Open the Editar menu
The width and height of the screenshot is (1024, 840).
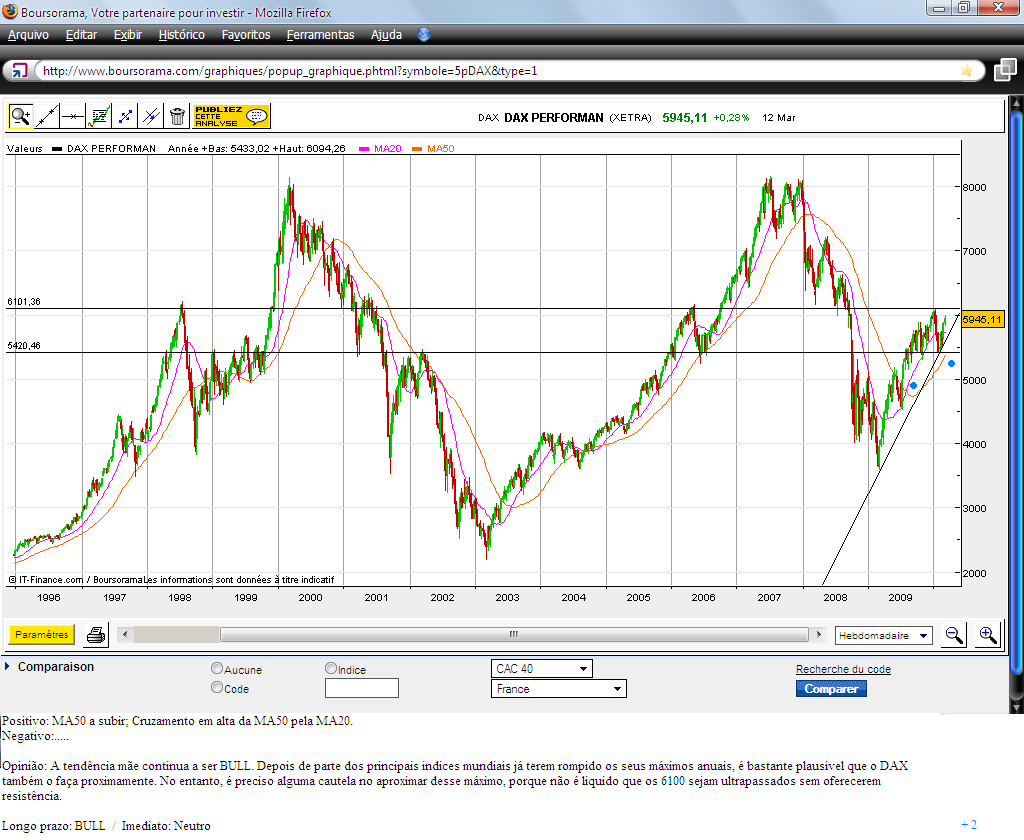pyautogui.click(x=81, y=35)
